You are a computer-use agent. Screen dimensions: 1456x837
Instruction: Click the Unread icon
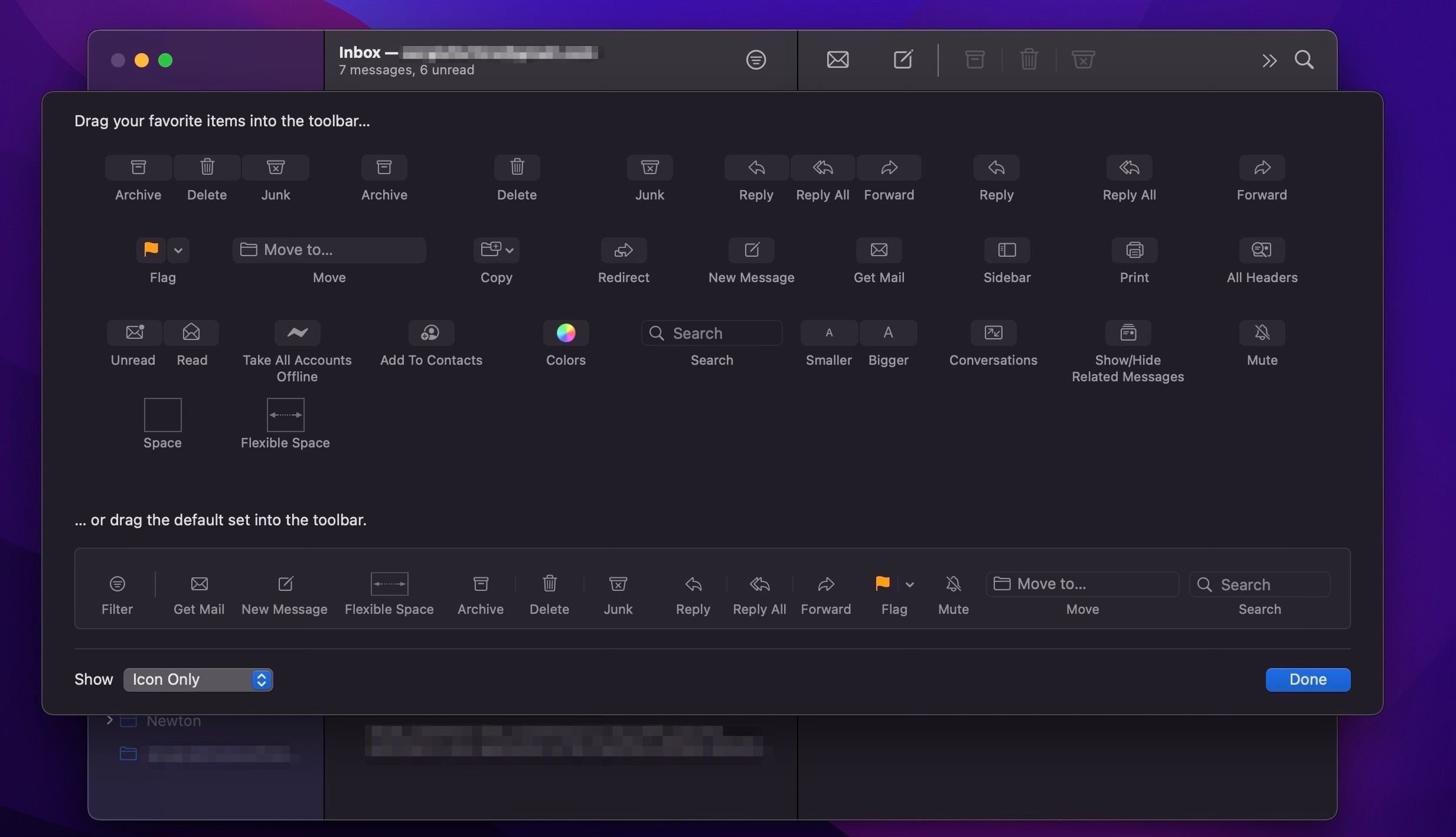(x=133, y=333)
